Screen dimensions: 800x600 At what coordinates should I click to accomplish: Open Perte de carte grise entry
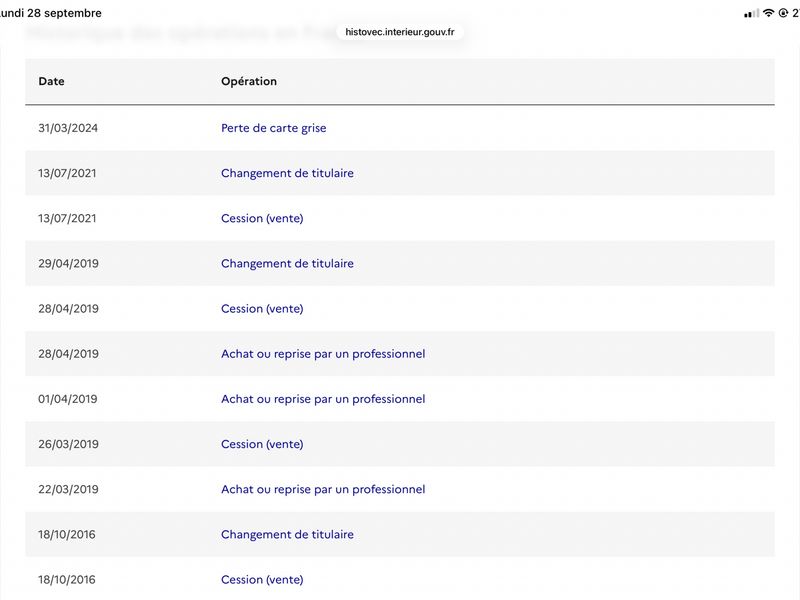click(x=273, y=128)
